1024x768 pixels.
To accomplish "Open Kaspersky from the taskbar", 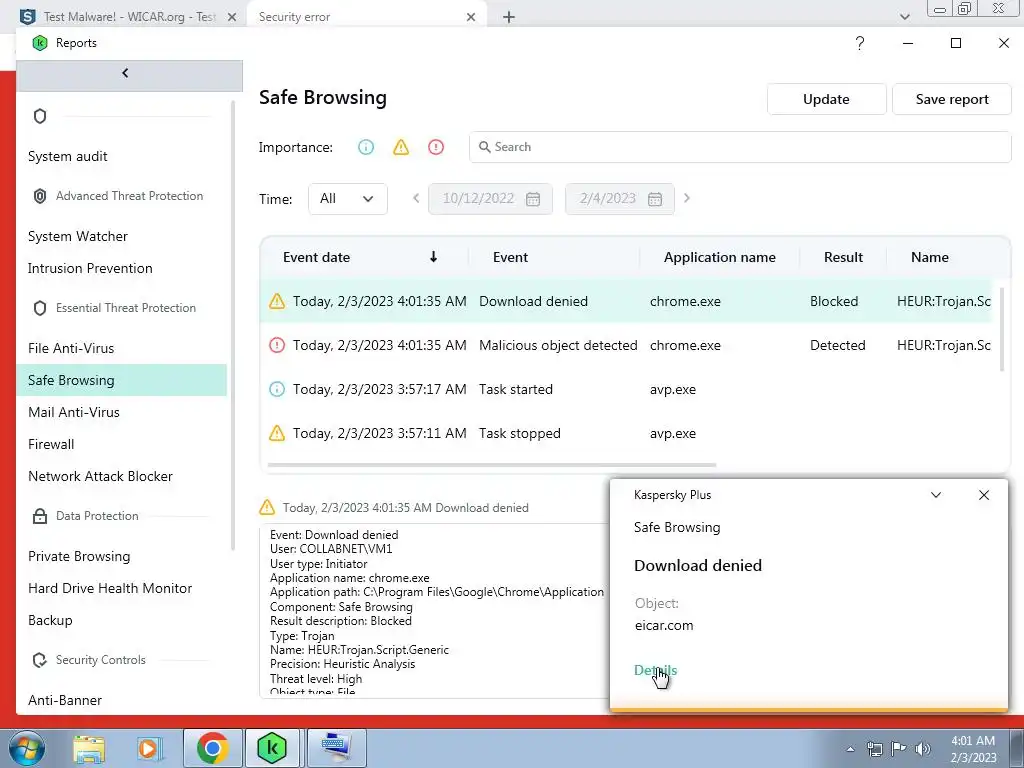I will tap(272, 748).
